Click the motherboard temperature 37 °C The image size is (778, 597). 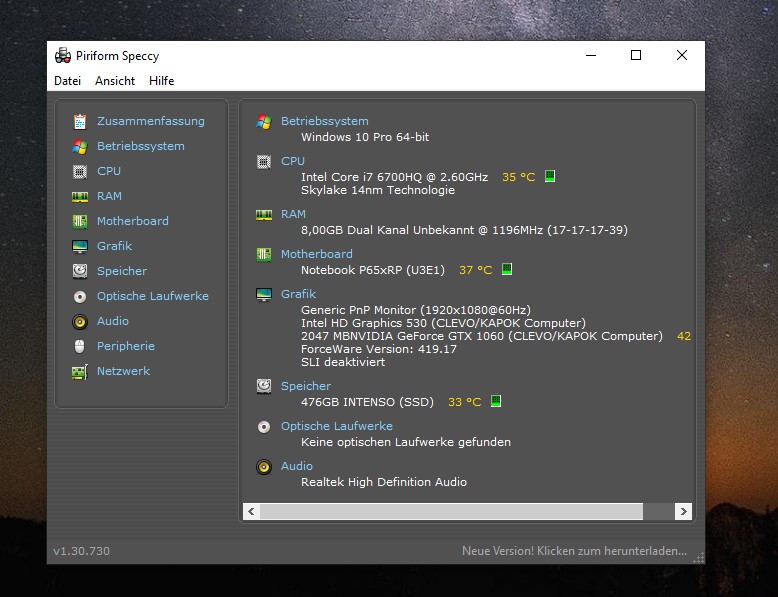click(476, 270)
